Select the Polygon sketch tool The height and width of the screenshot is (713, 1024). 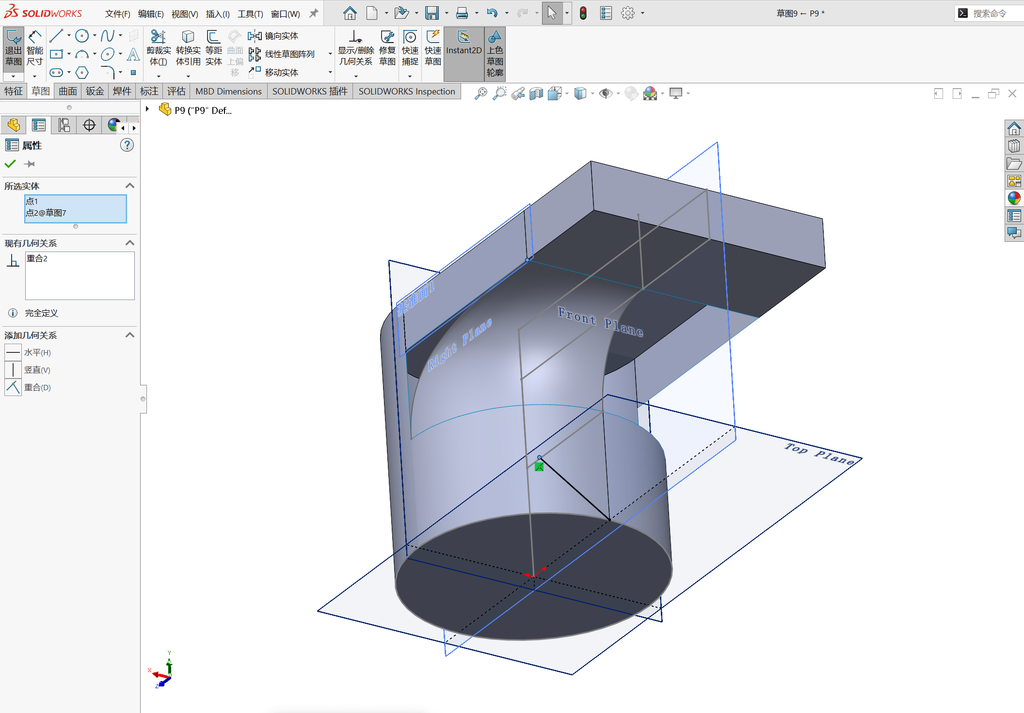tap(82, 72)
